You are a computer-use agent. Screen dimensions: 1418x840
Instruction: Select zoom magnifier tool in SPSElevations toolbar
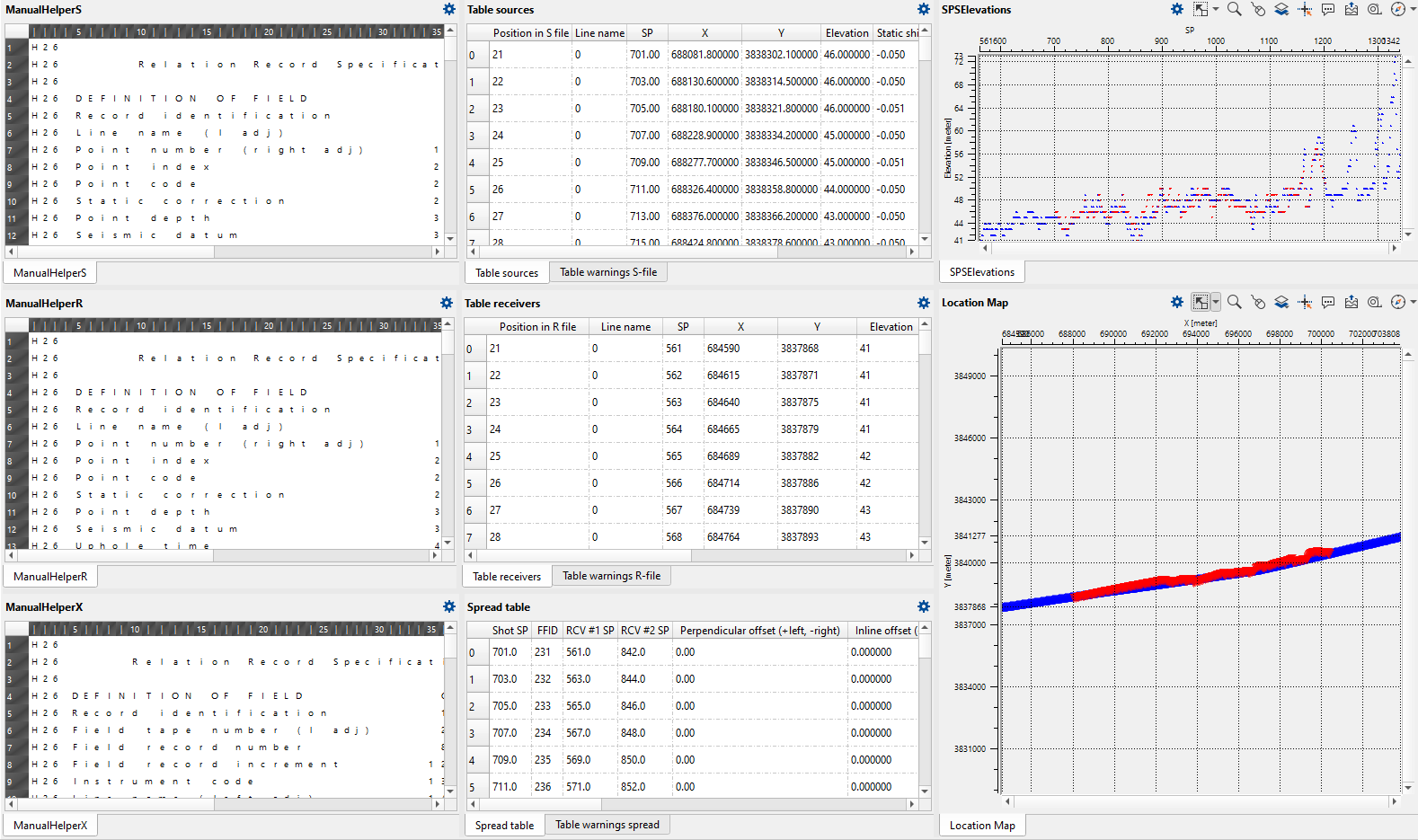pyautogui.click(x=1235, y=9)
